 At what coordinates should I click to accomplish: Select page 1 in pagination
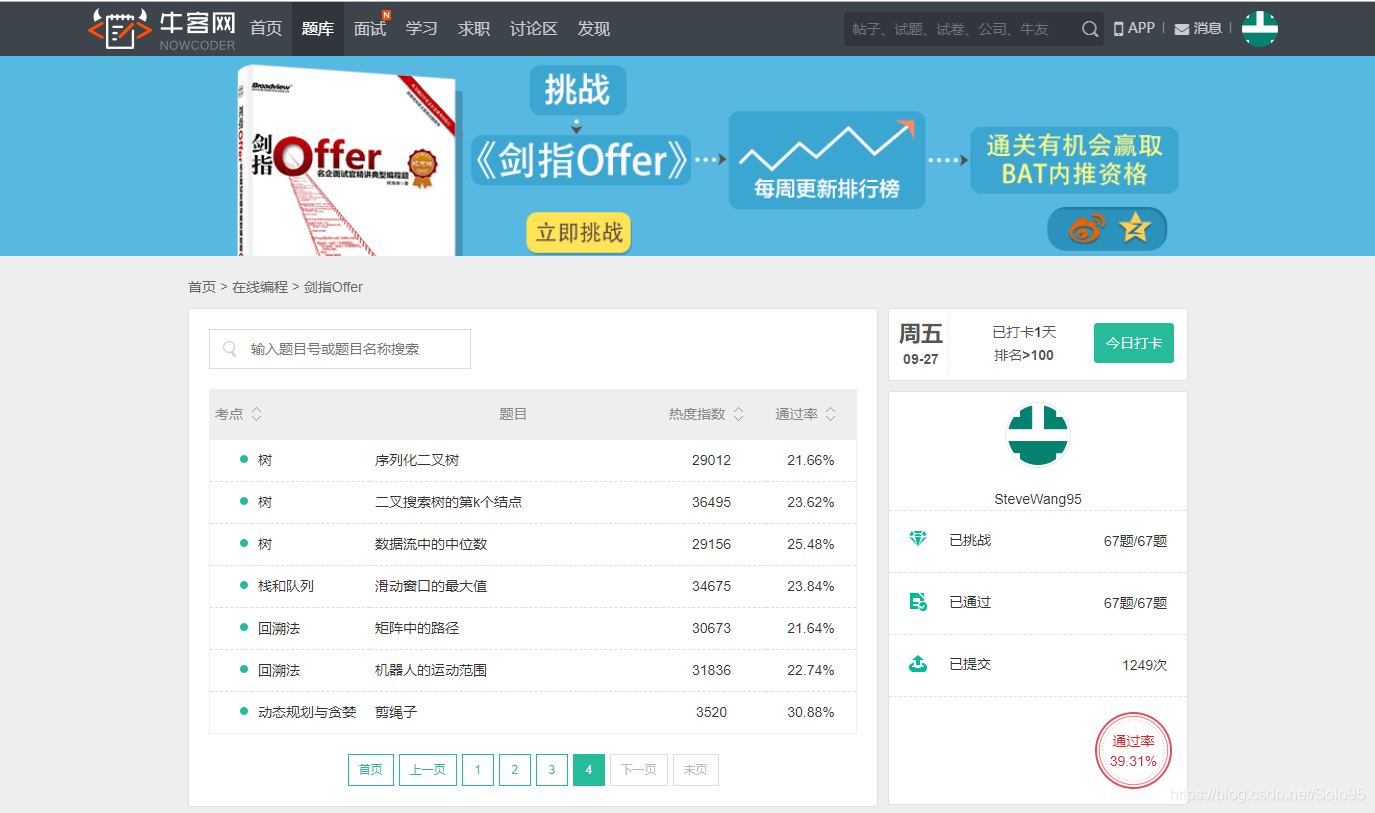[x=478, y=770]
